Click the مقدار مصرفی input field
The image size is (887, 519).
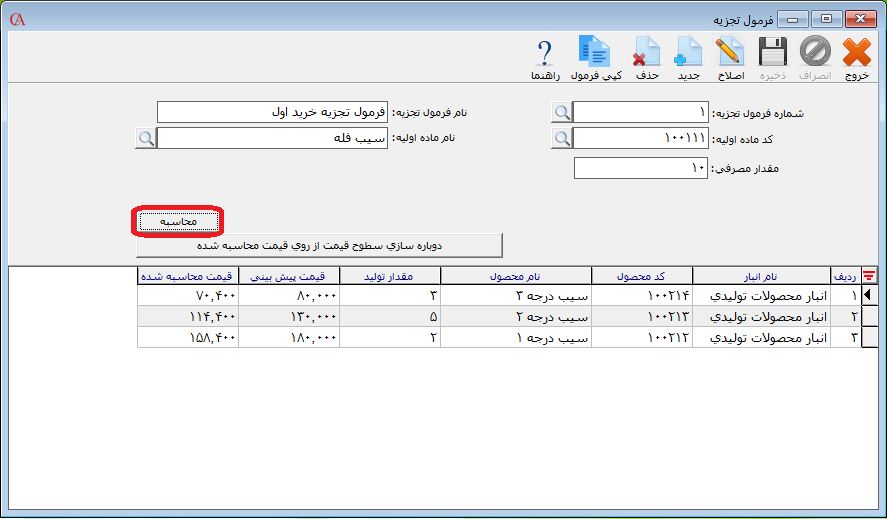pos(640,168)
